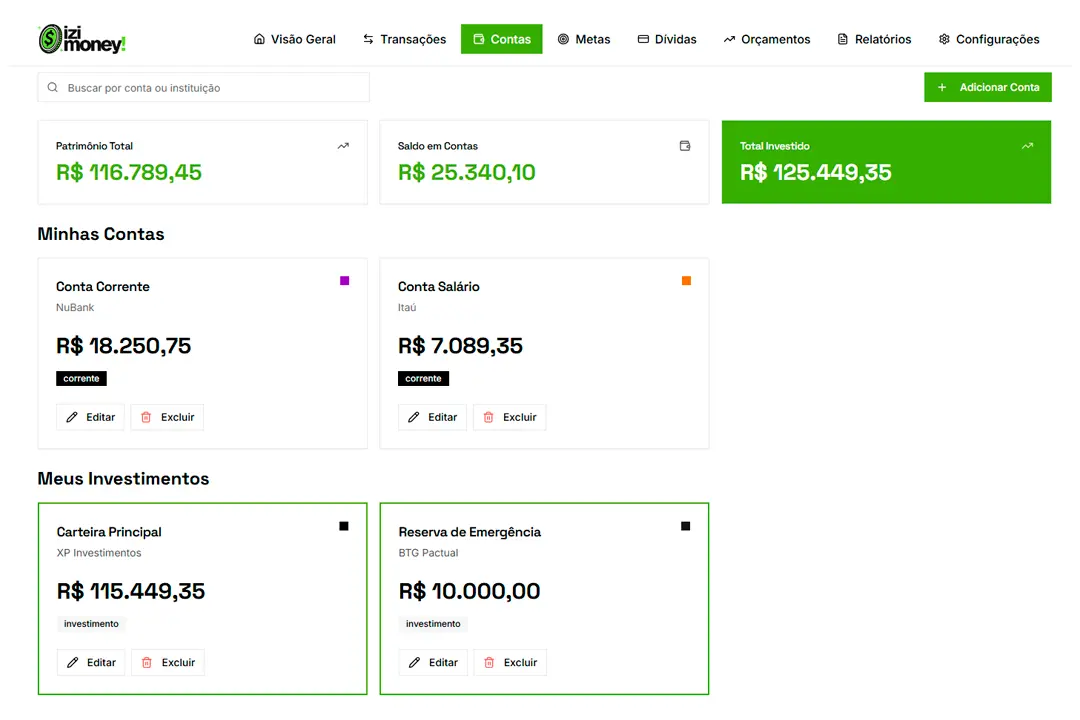Screen dimensions: 1080x720
Task: Click the growth icon on Total Investido card
Action: (1027, 146)
